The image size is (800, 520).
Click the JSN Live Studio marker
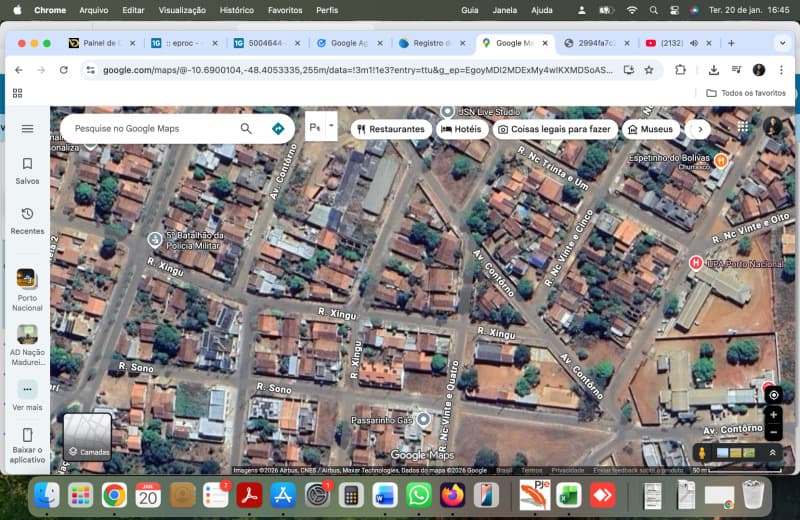[447, 111]
